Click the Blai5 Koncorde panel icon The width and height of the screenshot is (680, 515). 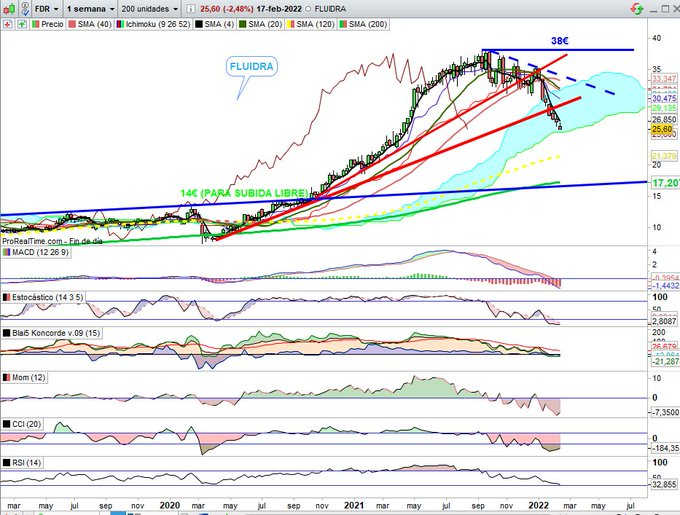(7, 333)
